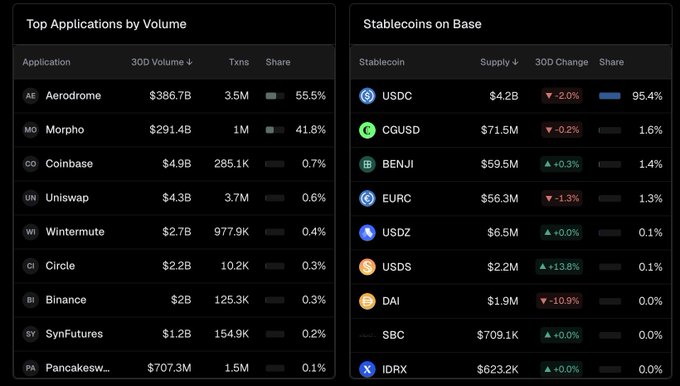Click the Circle CI icon
This screenshot has width=680, height=386.
[x=31, y=266]
